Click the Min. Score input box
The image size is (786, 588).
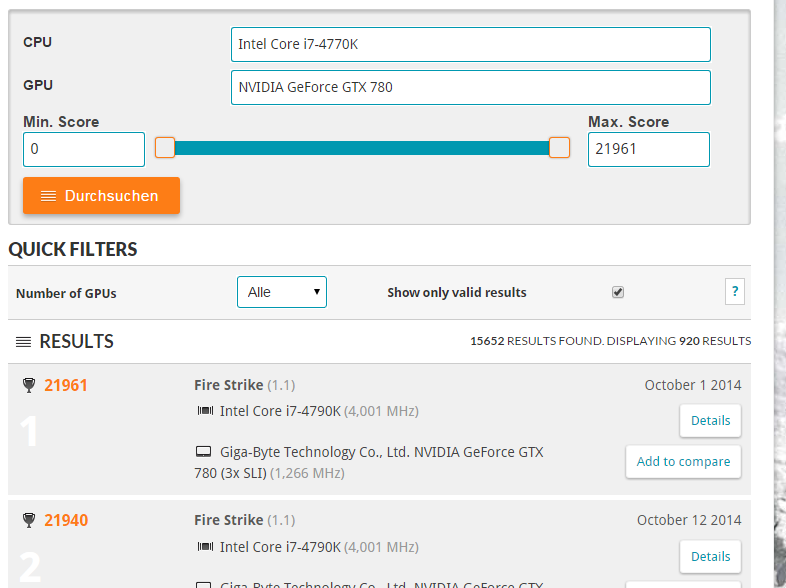[84, 149]
